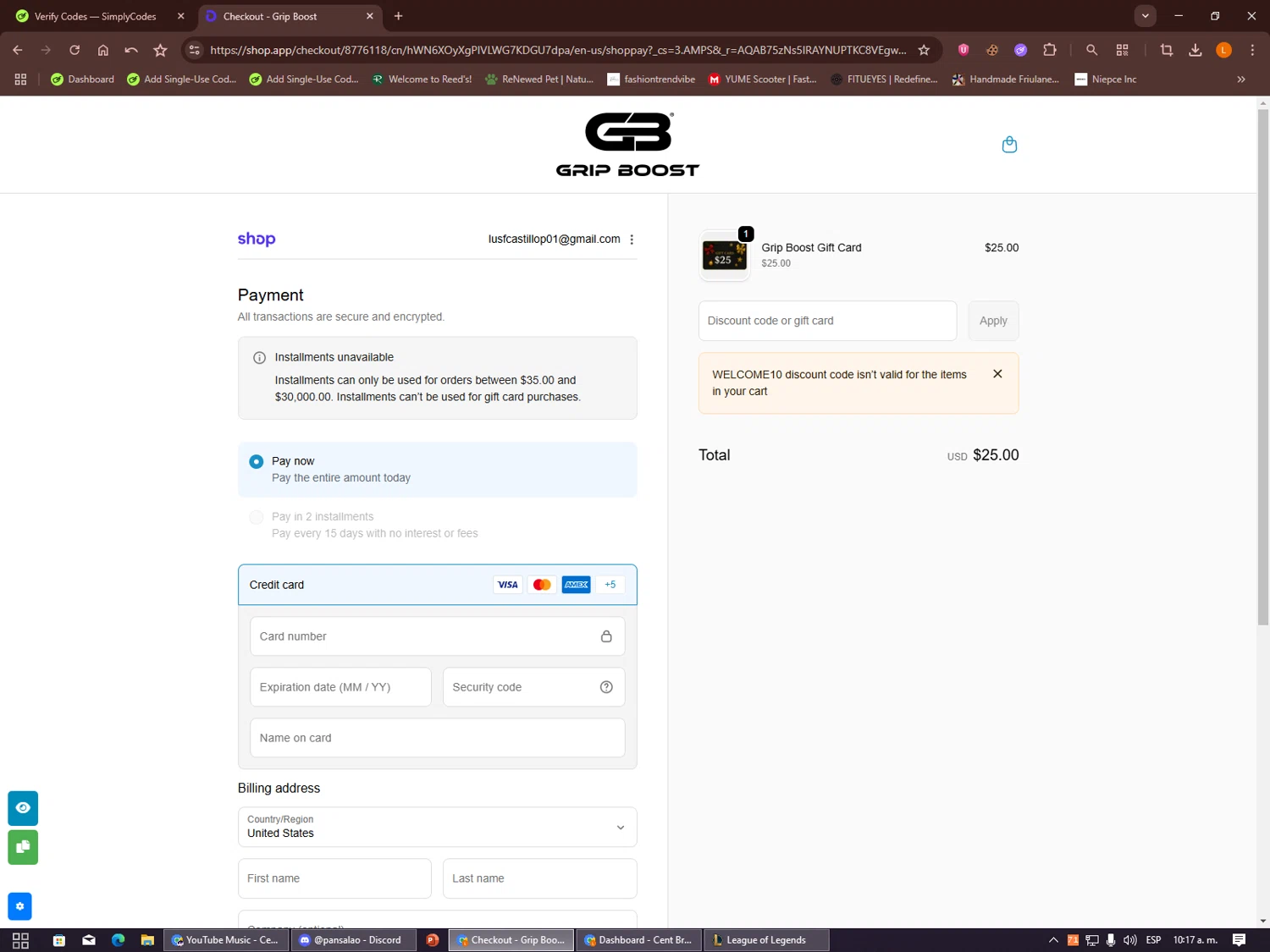Viewport: 1270px width, 952px height.
Task: Open the Niepce Inc bookmark
Action: [x=1105, y=80]
